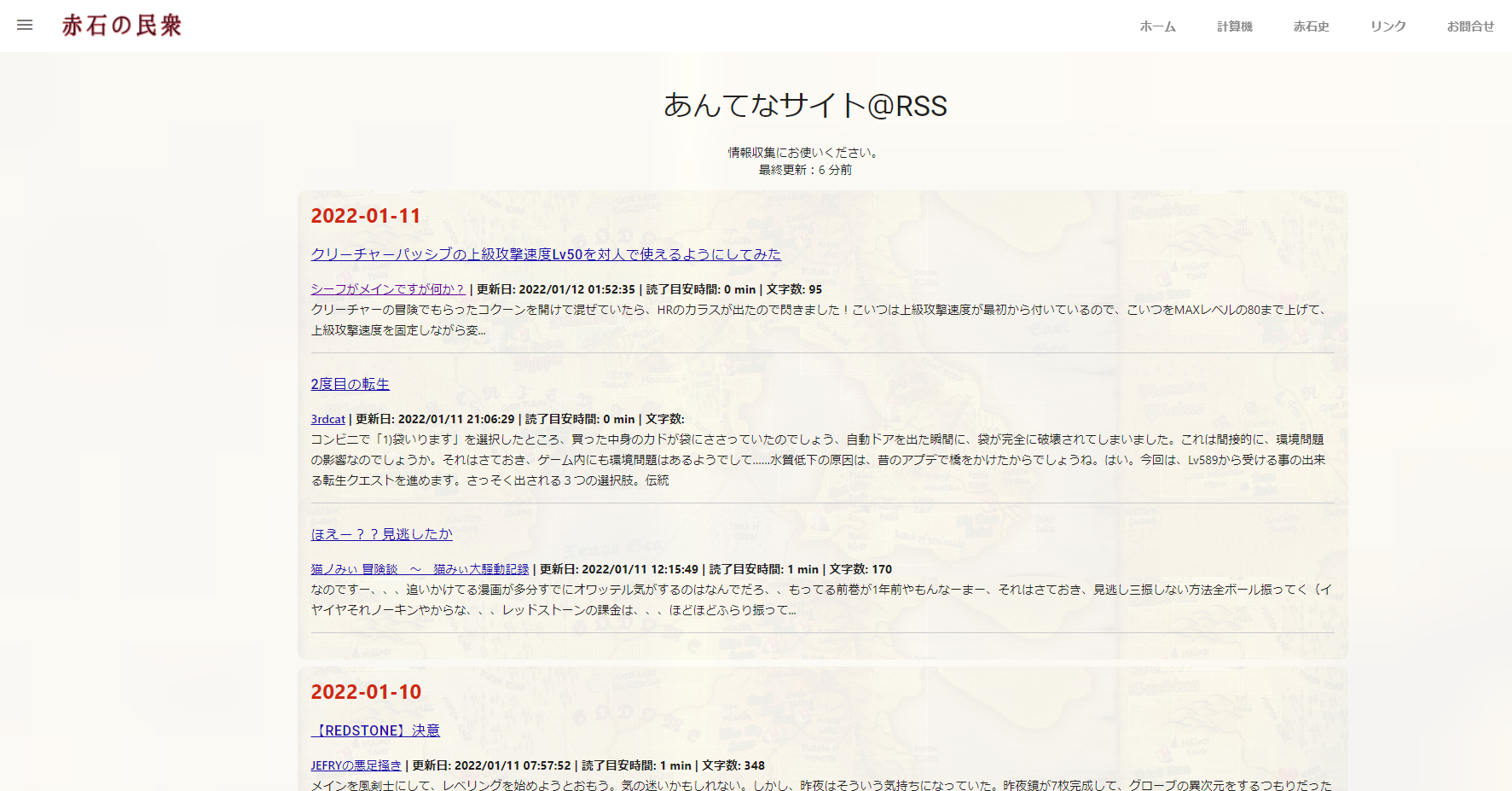
Task: Click the あんてなサイト@RSS page title
Action: point(805,106)
